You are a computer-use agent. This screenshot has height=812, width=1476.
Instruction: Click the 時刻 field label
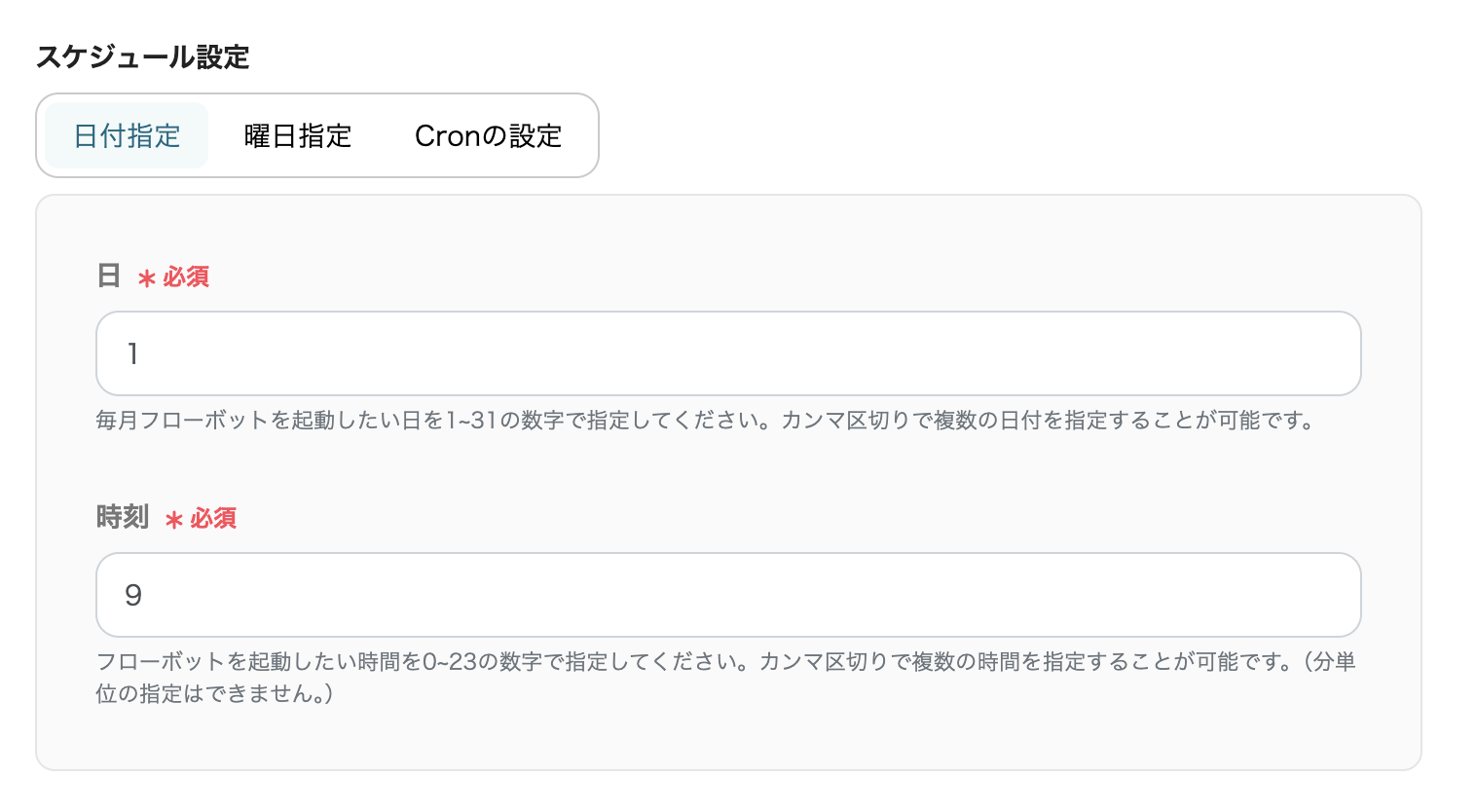click(x=122, y=518)
